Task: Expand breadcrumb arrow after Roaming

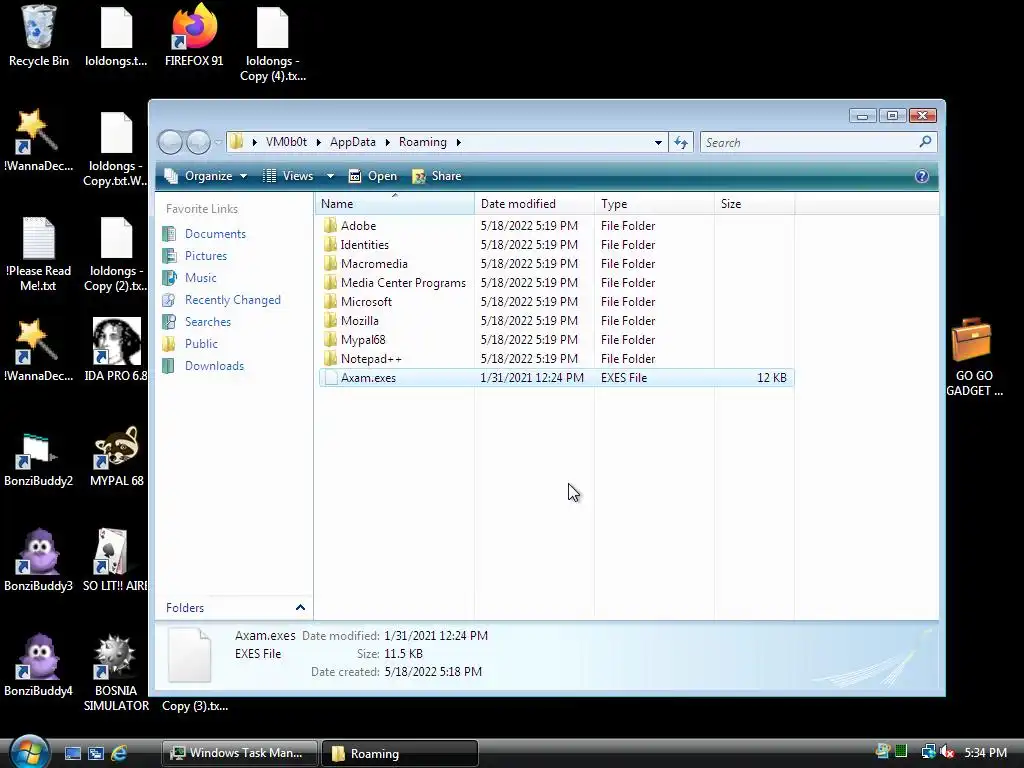Action: [x=458, y=142]
